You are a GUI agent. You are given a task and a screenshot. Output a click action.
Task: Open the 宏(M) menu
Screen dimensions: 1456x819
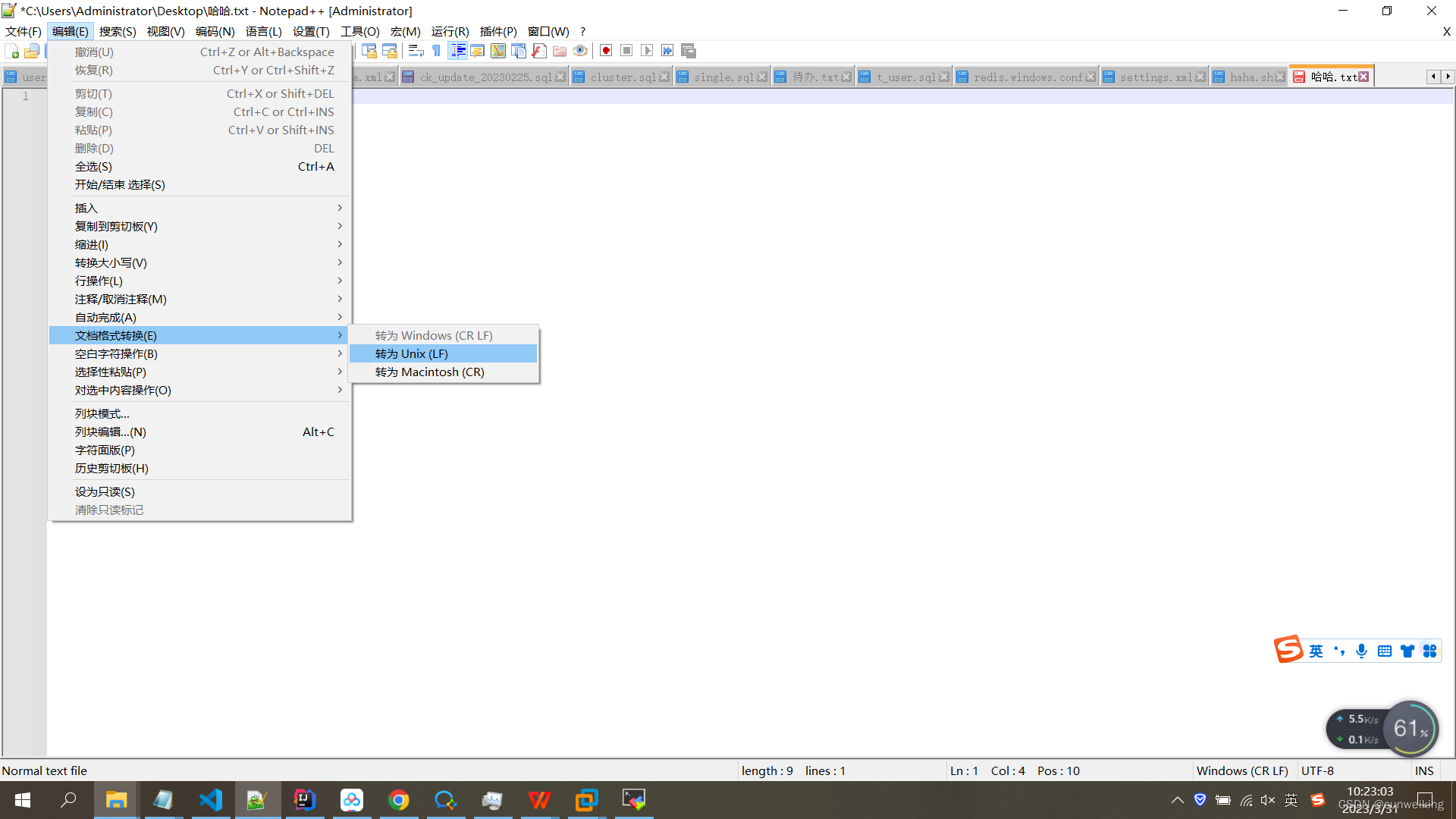pyautogui.click(x=406, y=31)
